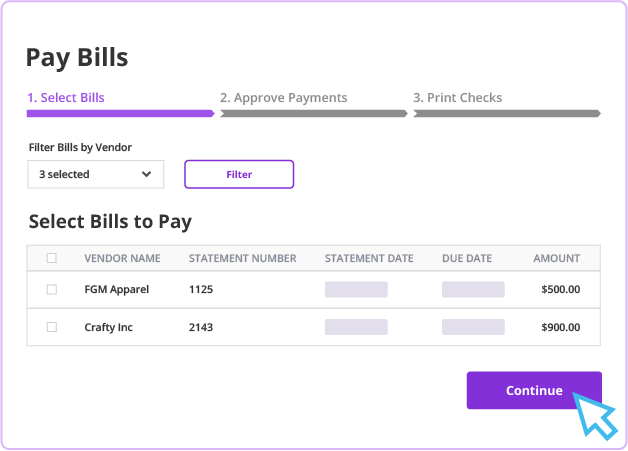
Task: Check the Crafty Inc bill checkbox
Action: (x=52, y=327)
